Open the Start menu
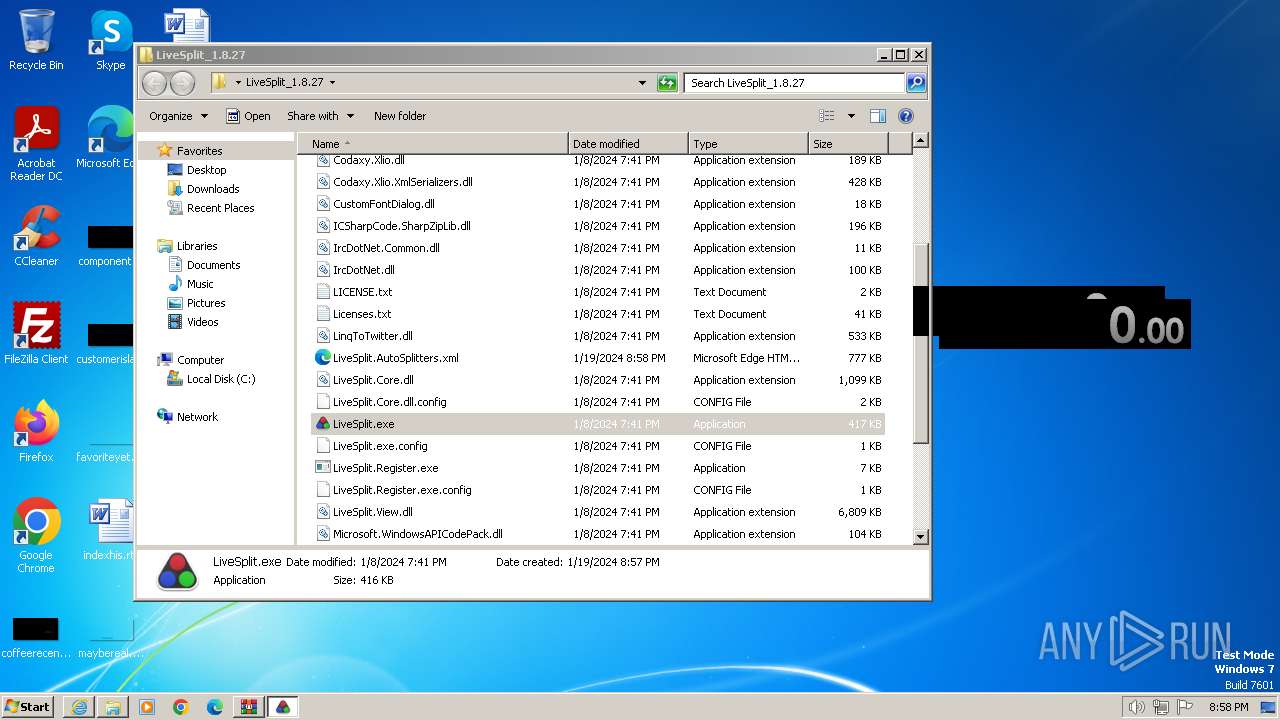 (x=27, y=707)
